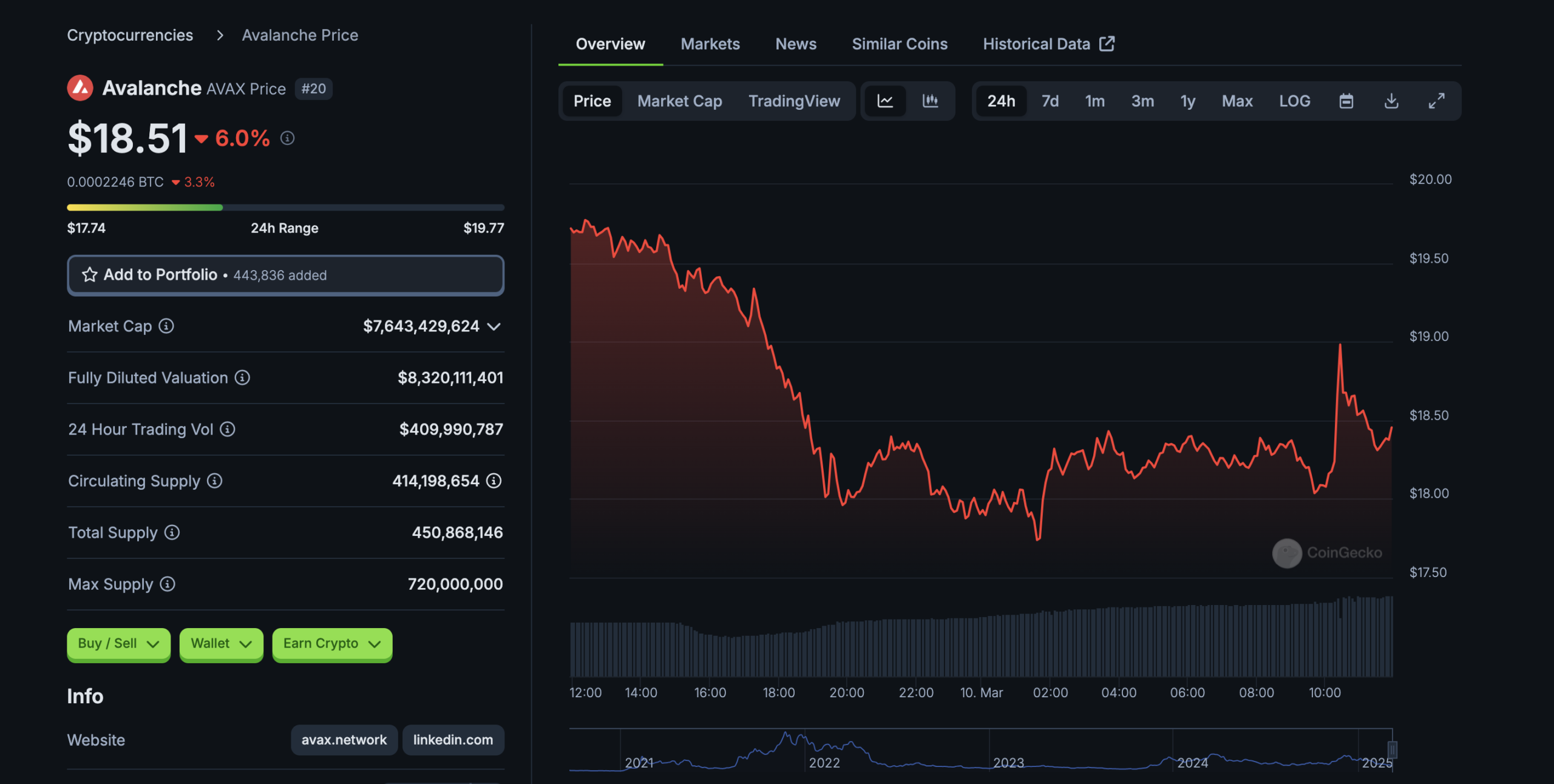Open the Buy / Sell dropdown

(x=118, y=644)
